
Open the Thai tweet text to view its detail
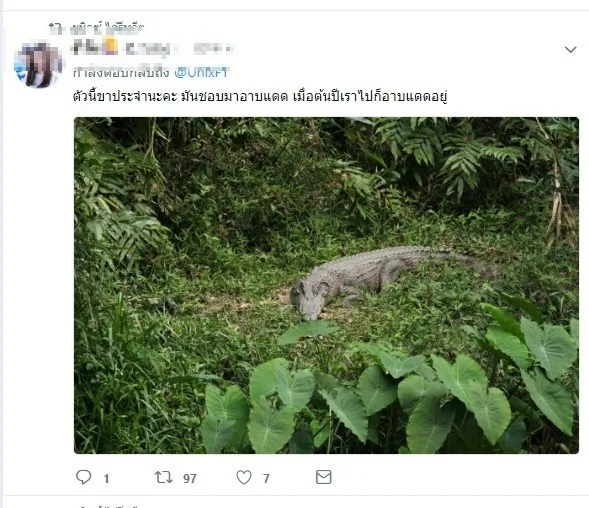tap(260, 97)
